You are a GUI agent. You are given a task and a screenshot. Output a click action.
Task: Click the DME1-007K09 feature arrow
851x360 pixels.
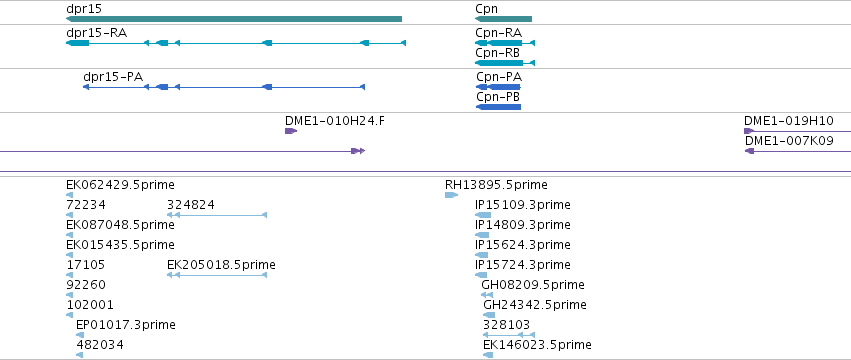click(x=798, y=151)
